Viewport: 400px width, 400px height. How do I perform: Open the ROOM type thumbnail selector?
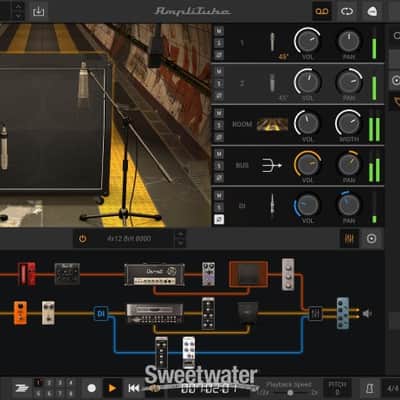tap(272, 124)
